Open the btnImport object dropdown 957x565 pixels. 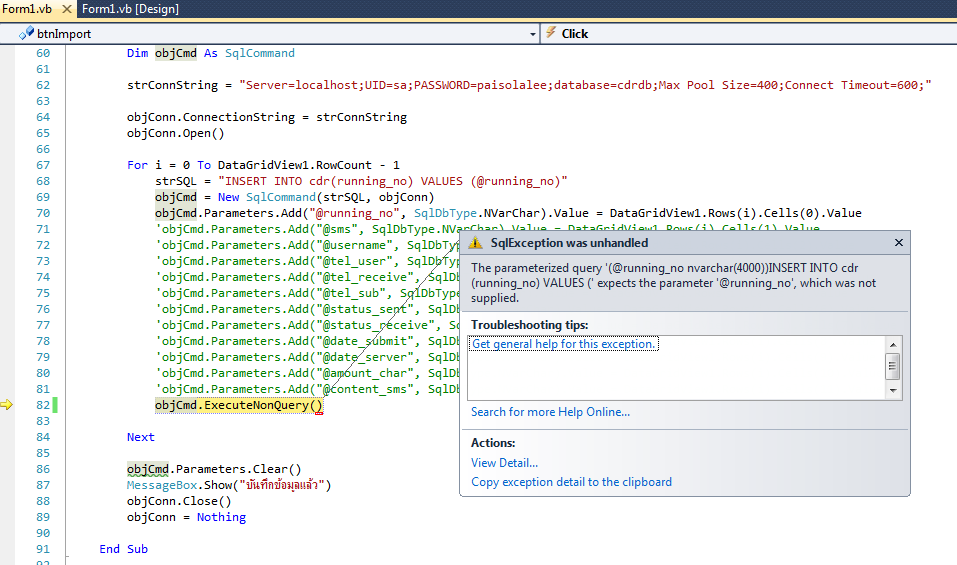click(x=532, y=33)
